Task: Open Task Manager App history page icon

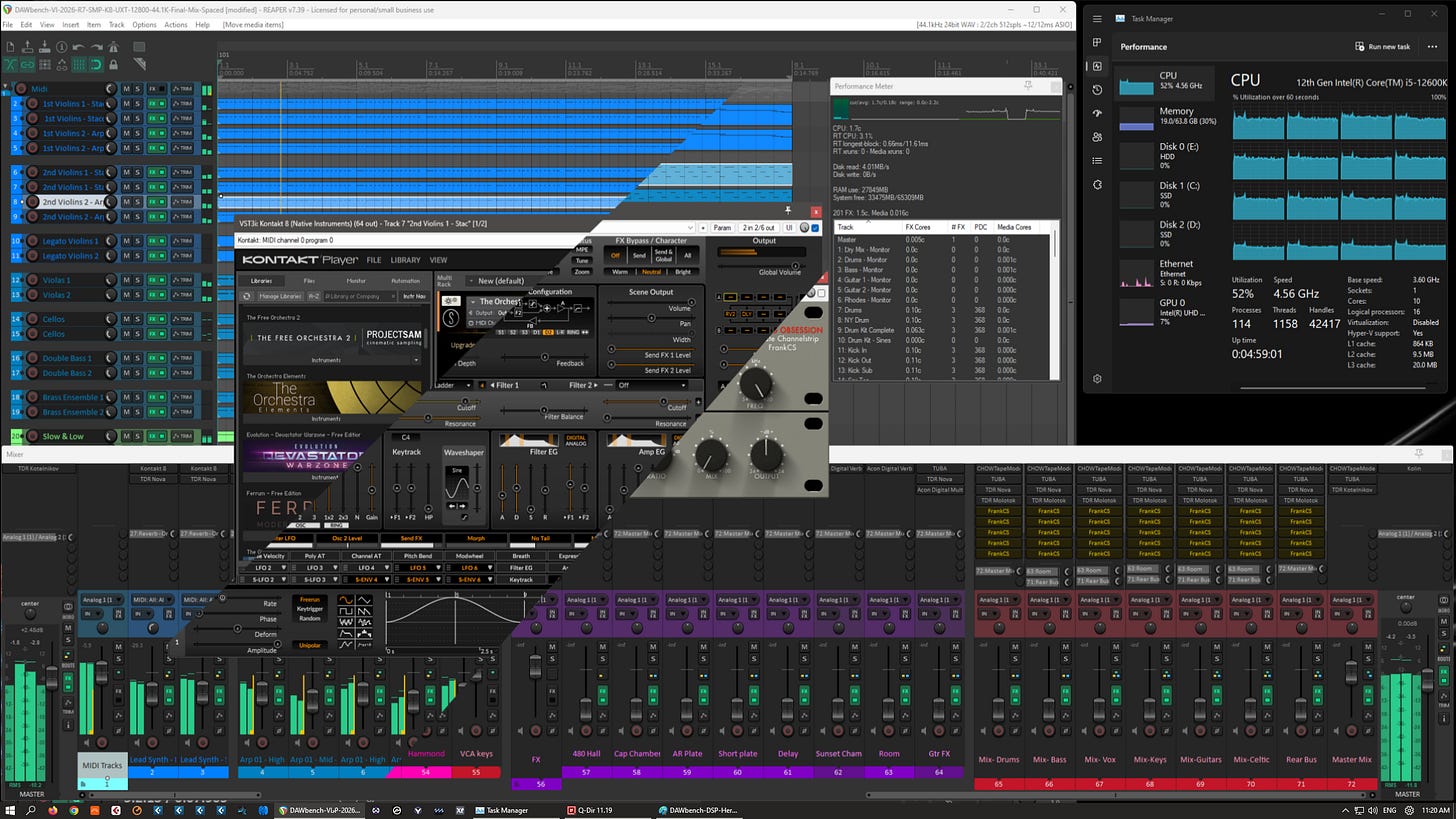Action: 1097,89
